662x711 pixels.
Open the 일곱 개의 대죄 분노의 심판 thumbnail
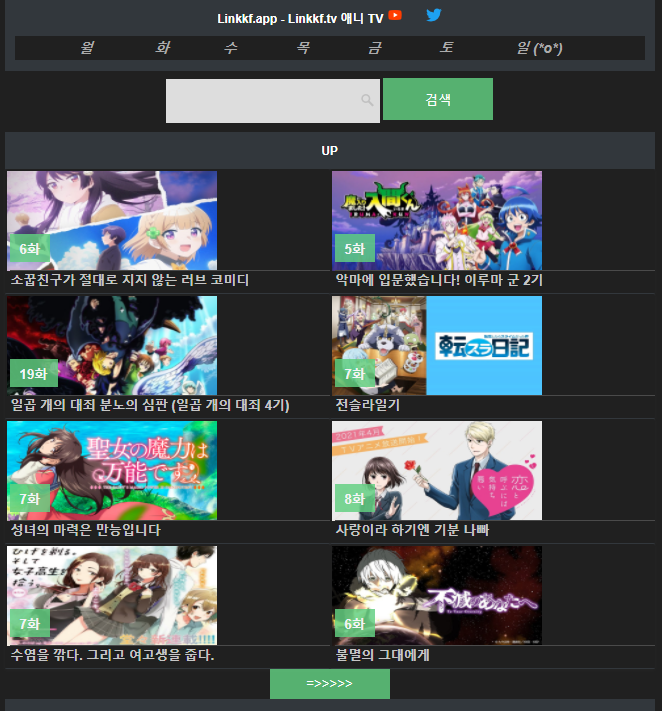tap(112, 346)
